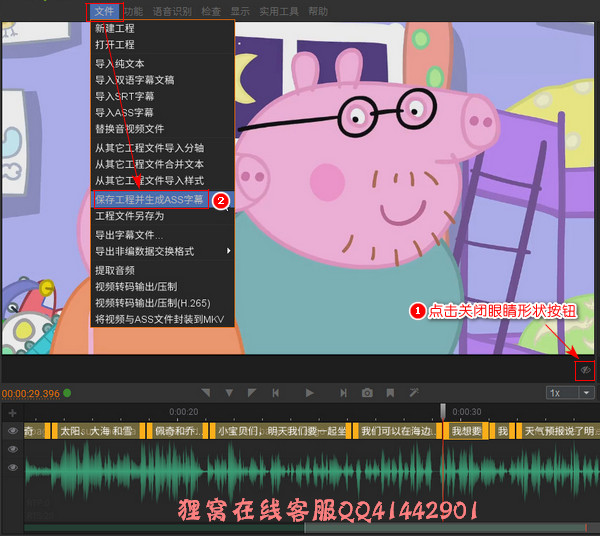
Task: Select 导入纯文本 menu entry
Action: pyautogui.click(x=163, y=64)
